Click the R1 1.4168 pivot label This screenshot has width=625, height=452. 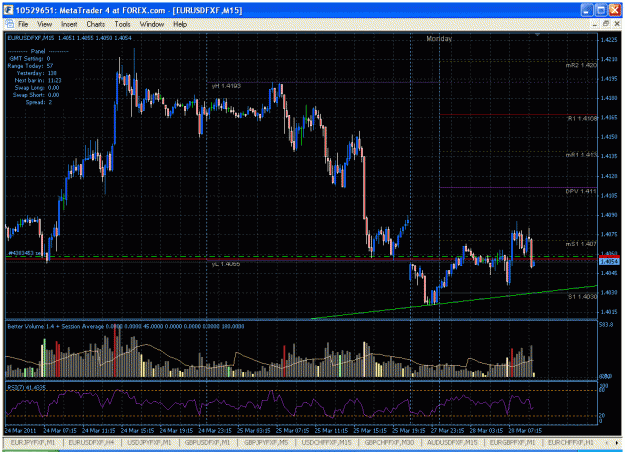coord(582,118)
